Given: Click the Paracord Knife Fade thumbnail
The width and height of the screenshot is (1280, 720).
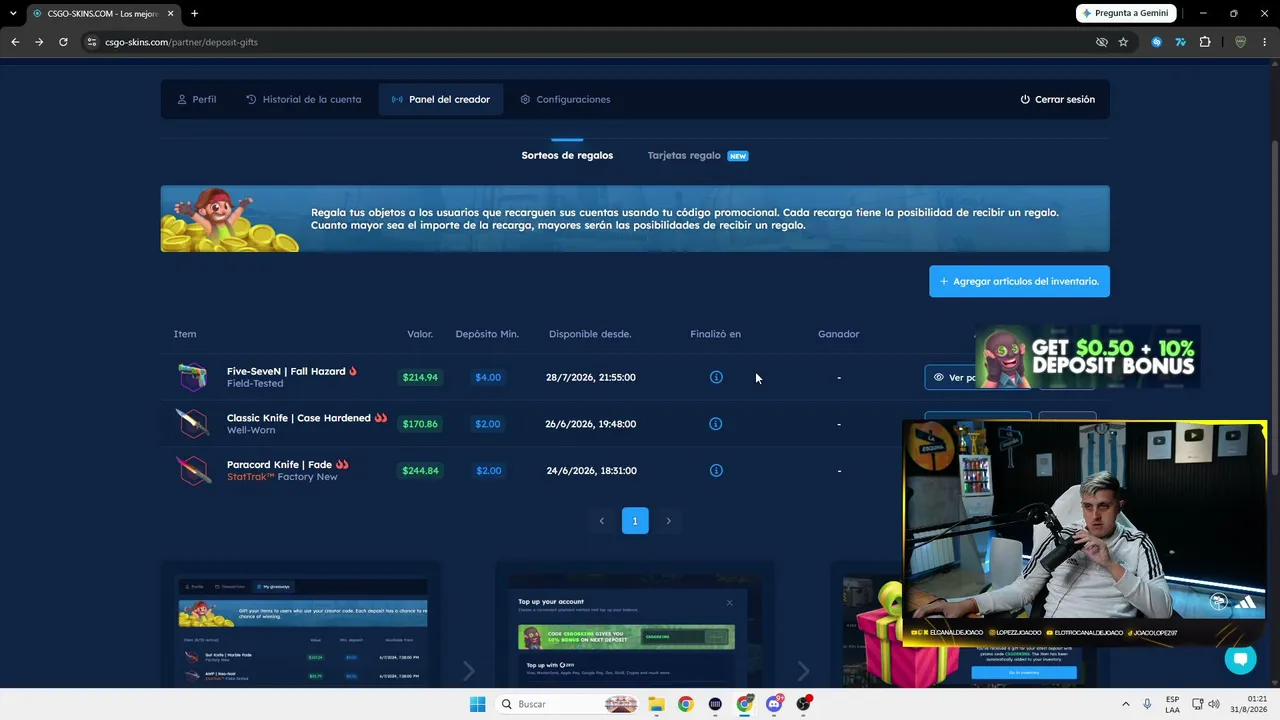Looking at the screenshot, I should click(x=192, y=470).
